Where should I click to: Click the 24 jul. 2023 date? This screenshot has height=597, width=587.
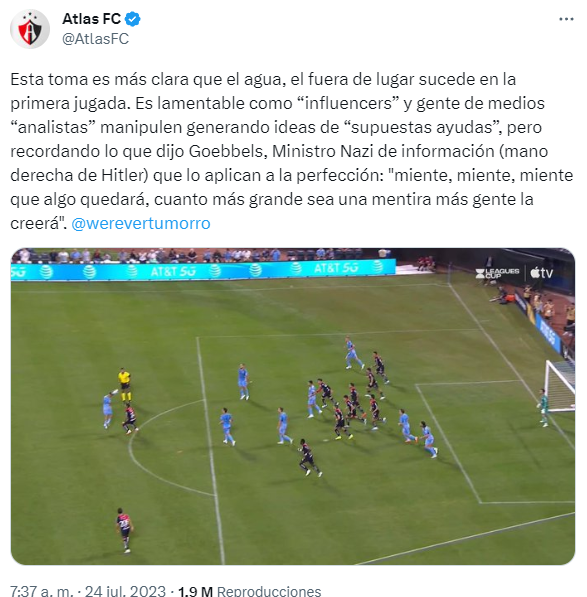[x=125, y=591]
